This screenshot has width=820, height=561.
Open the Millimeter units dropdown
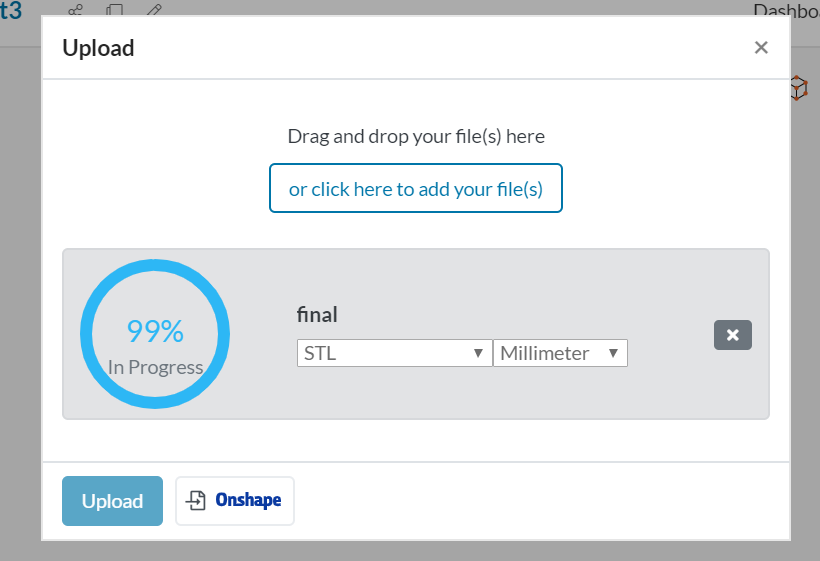pyautogui.click(x=560, y=353)
